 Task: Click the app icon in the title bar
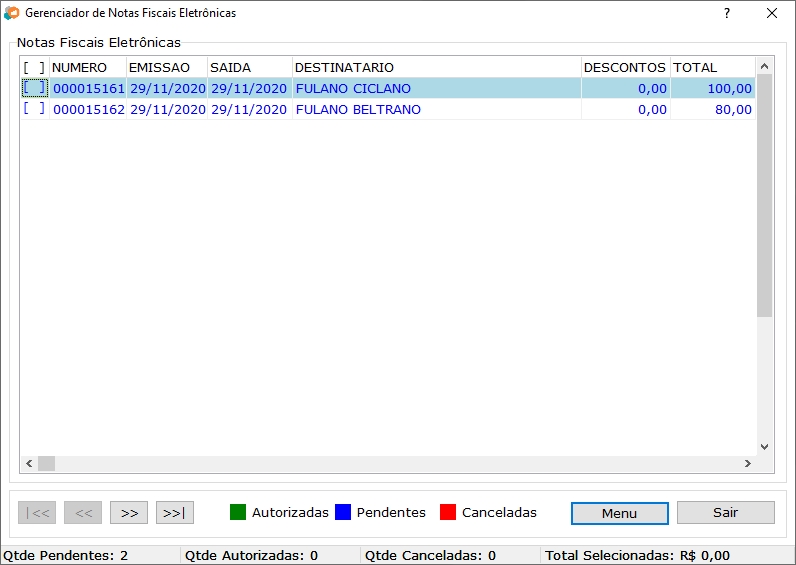12,14
